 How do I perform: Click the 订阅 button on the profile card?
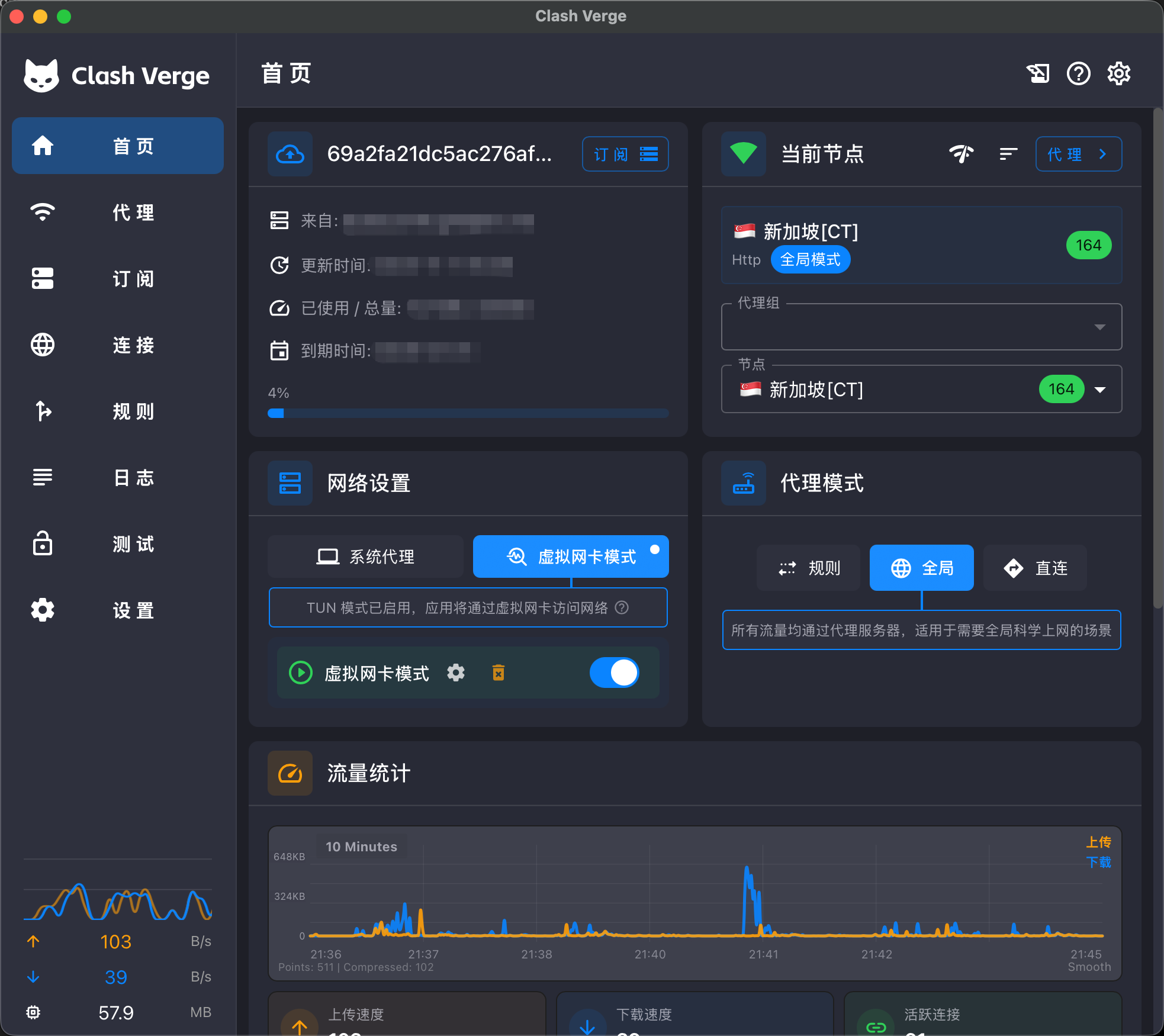(x=625, y=154)
